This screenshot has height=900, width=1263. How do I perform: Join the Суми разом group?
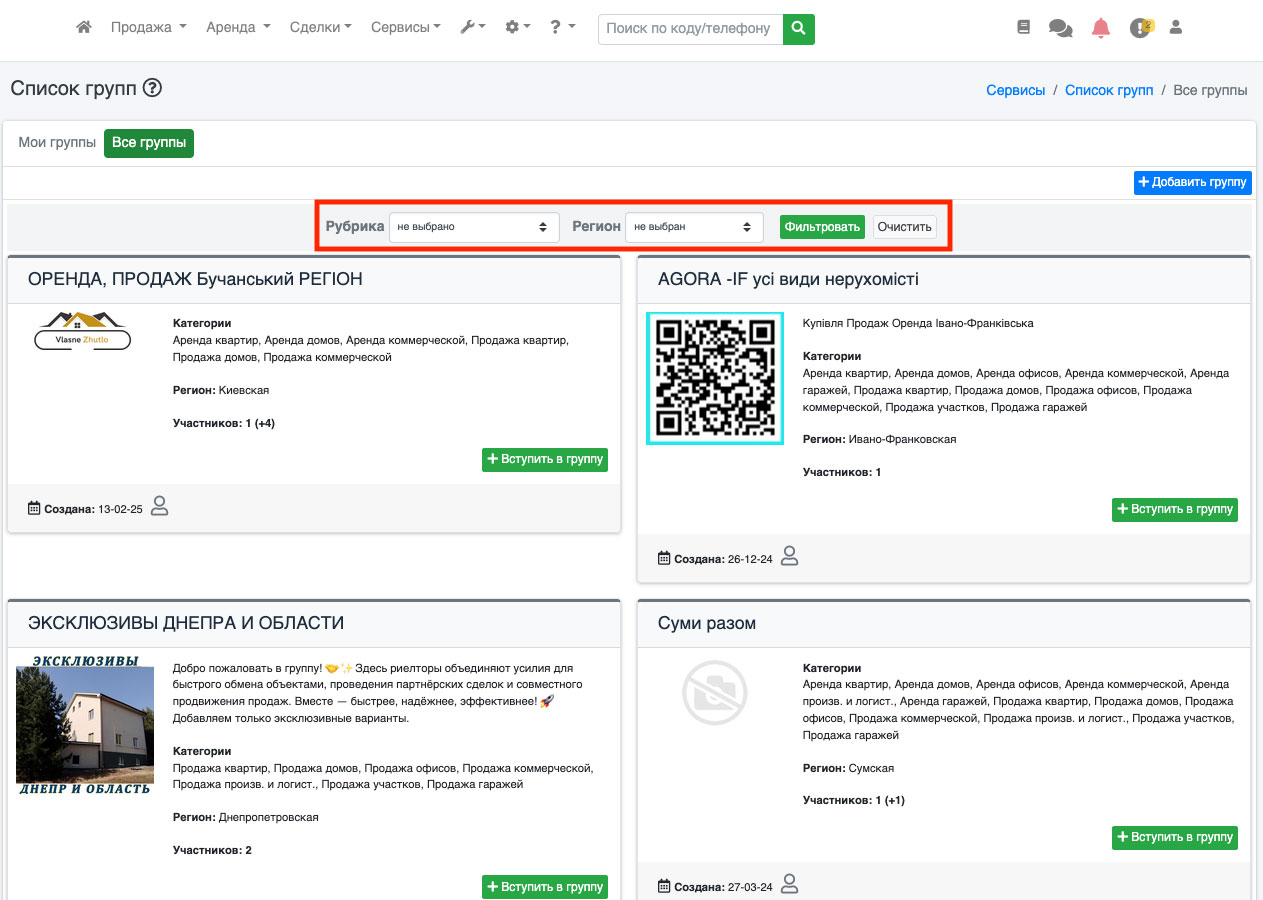click(x=1174, y=837)
